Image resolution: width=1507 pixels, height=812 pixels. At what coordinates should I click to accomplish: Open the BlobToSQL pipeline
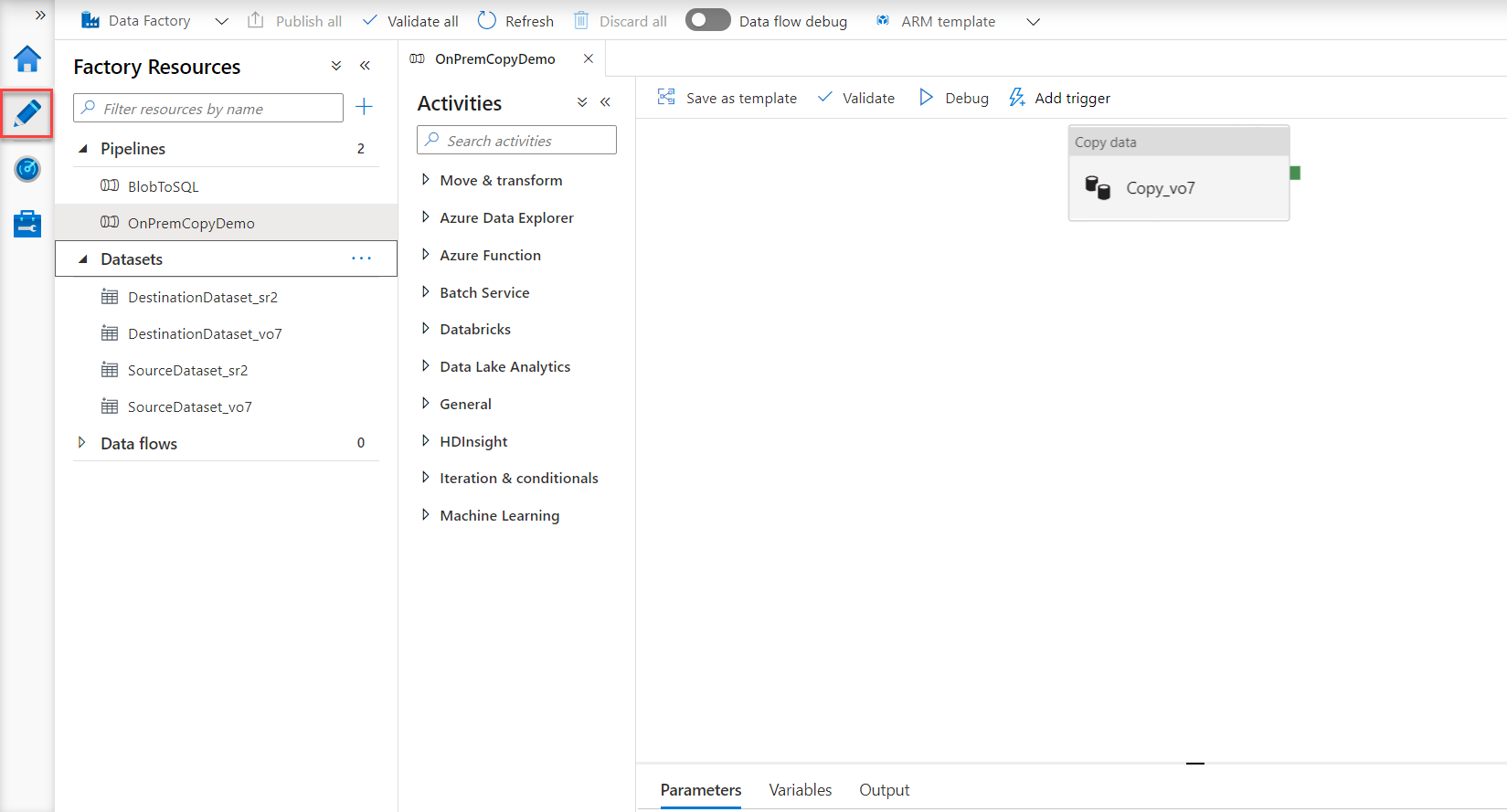click(163, 186)
